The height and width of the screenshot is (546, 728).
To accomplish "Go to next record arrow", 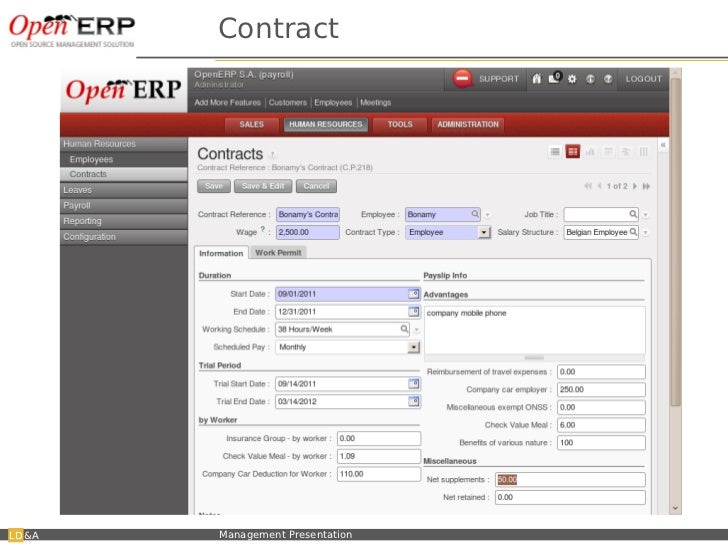I will (x=635, y=186).
